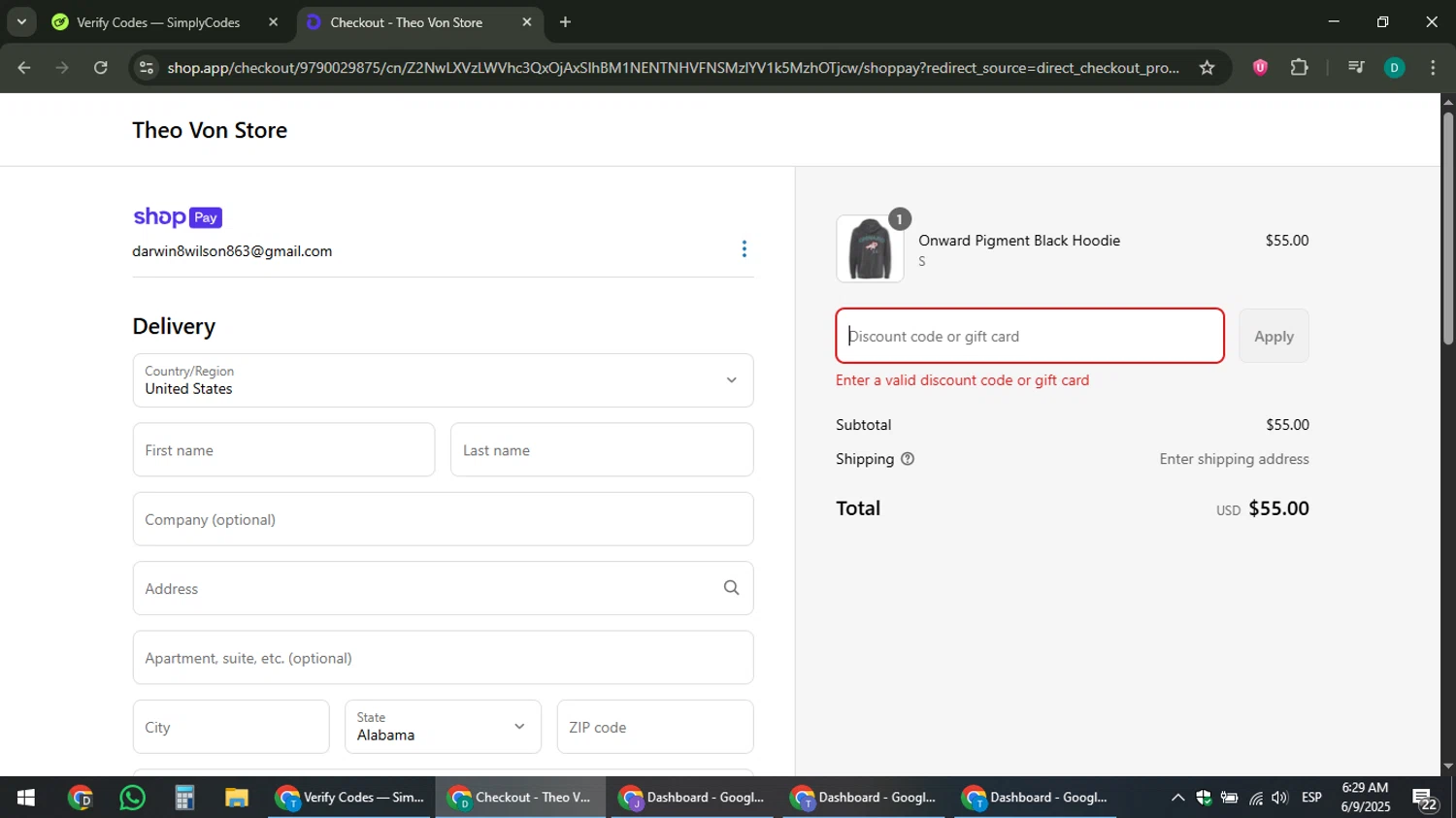Click the Onward Pigment Black Hoodie thumbnail
Image resolution: width=1456 pixels, height=818 pixels.
point(870,249)
